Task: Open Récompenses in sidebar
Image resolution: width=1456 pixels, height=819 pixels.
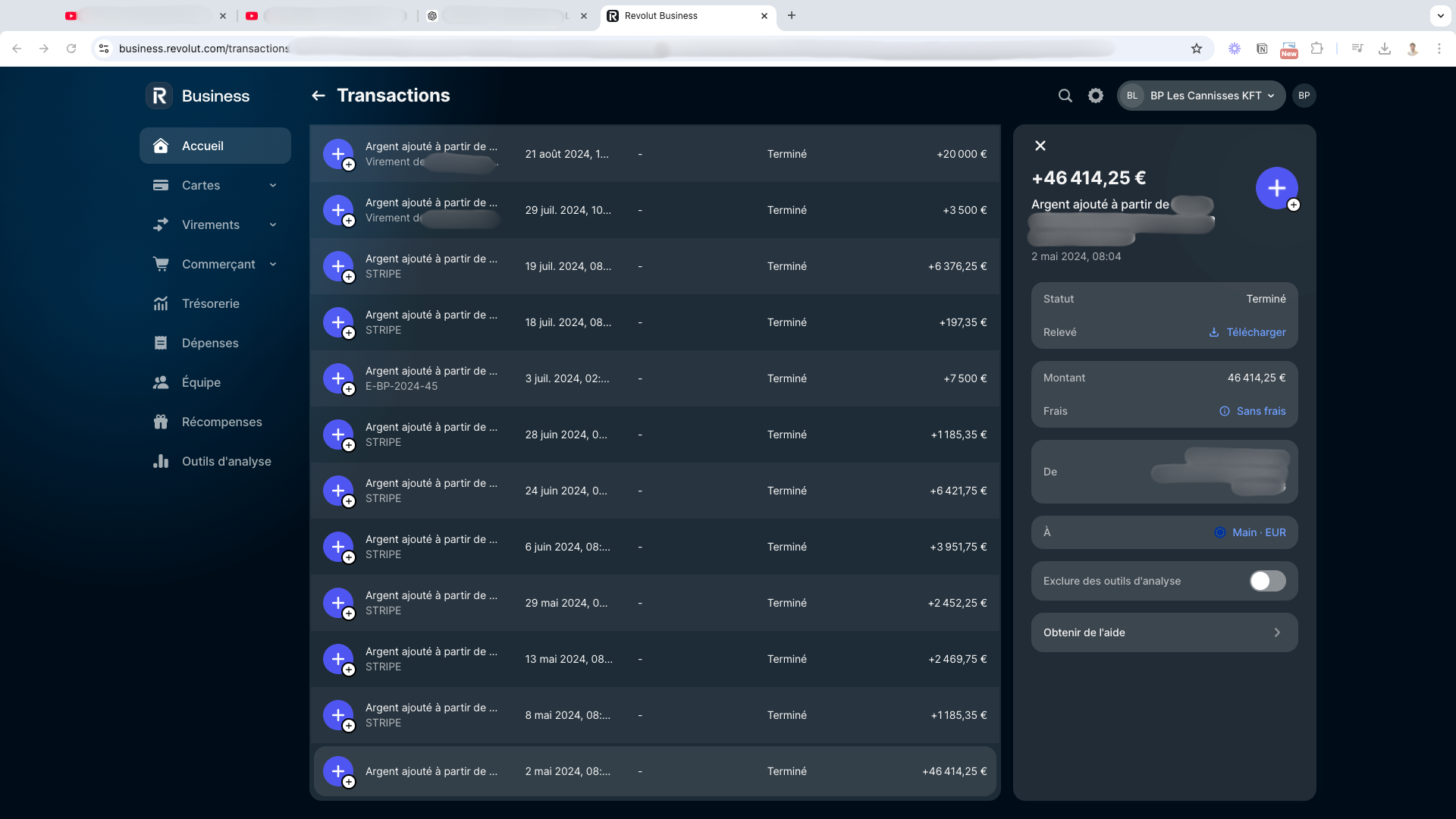Action: (x=215, y=422)
